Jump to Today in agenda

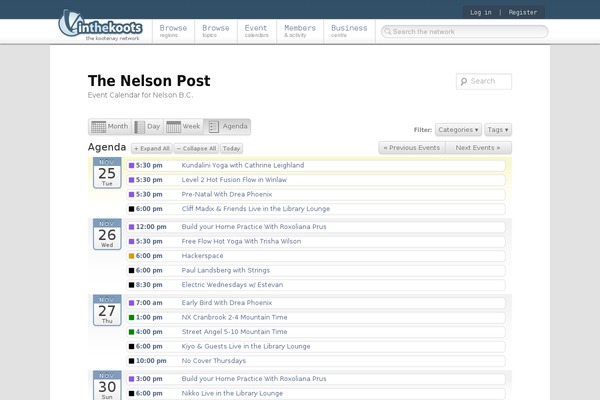[x=232, y=148]
